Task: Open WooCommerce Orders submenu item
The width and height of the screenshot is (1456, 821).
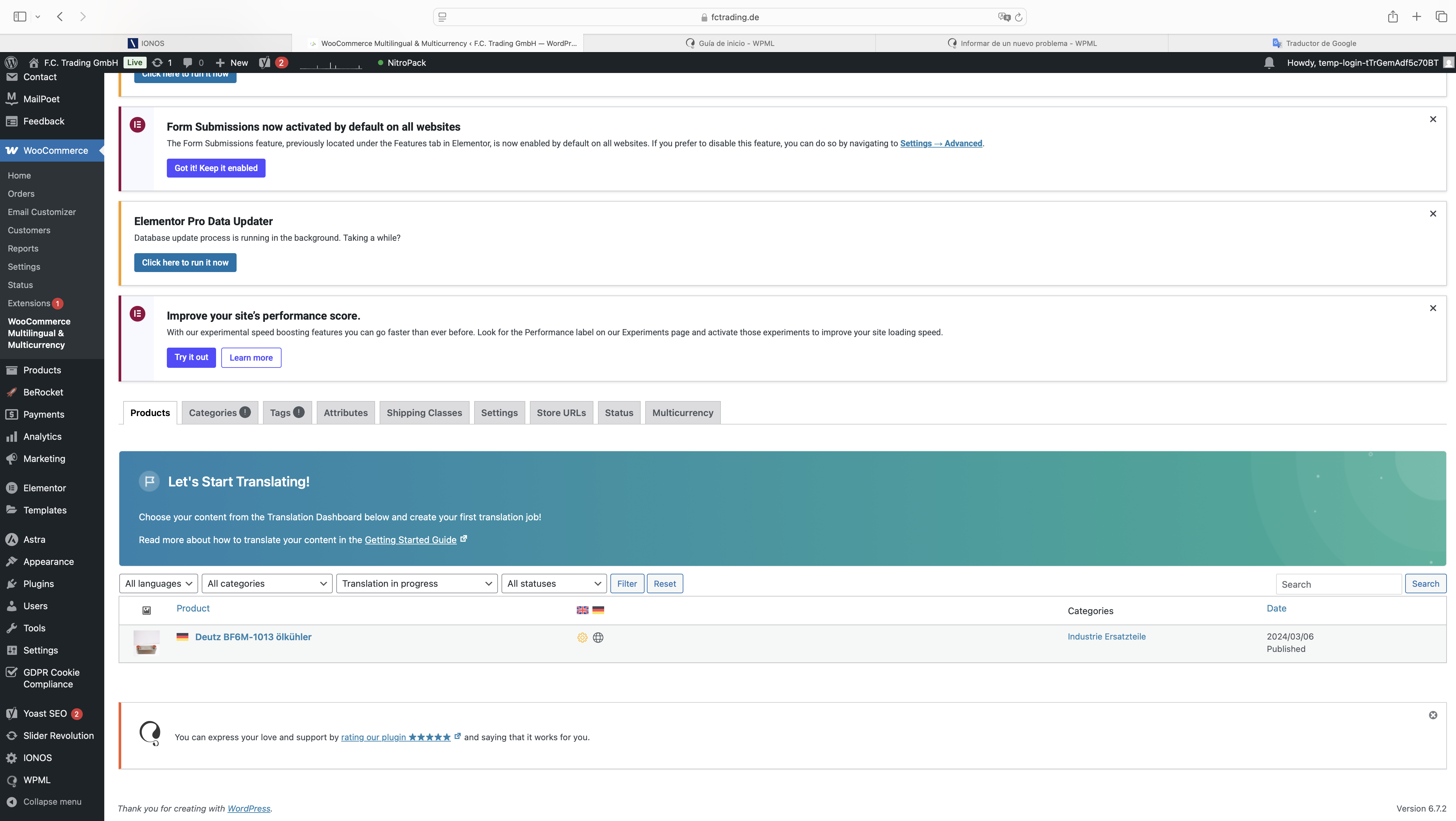Action: [22, 194]
